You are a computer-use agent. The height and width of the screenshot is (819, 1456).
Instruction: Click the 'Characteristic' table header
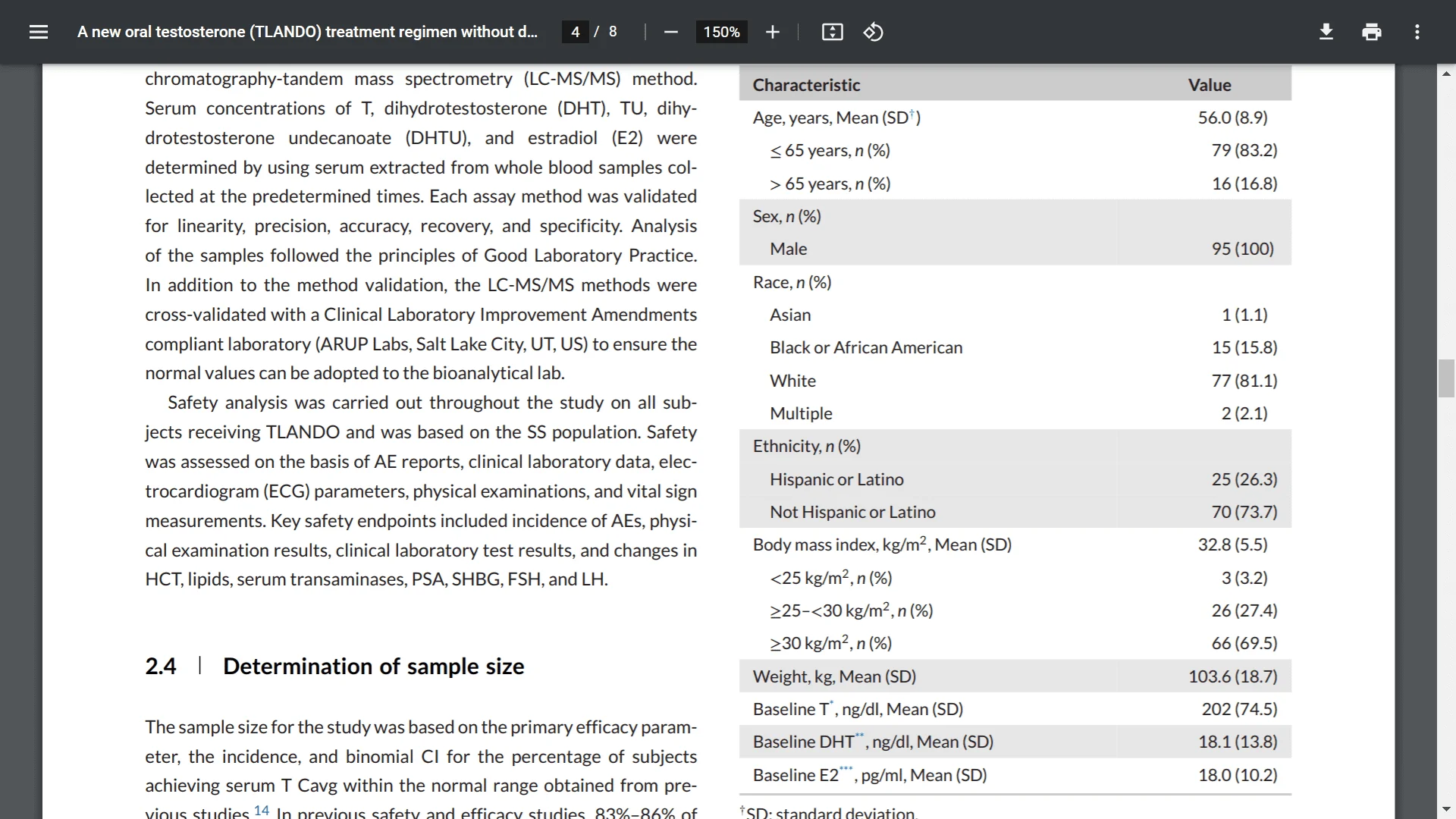click(x=806, y=85)
